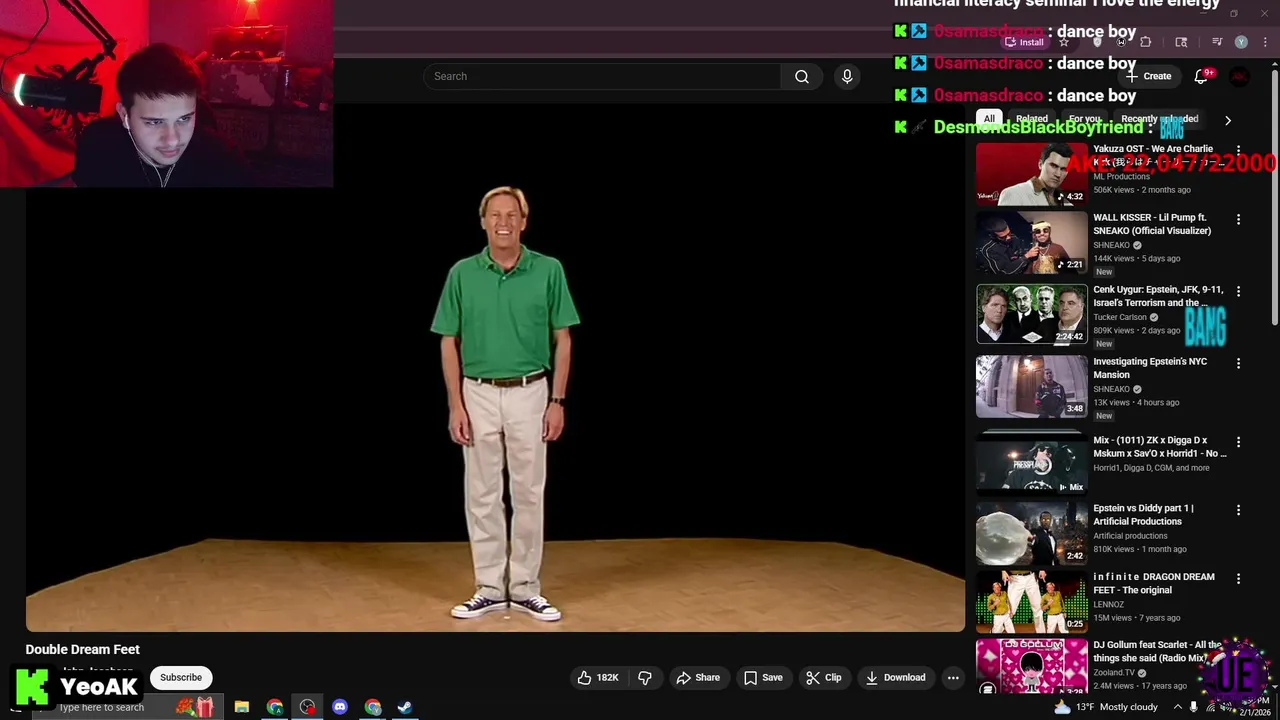Open YouTube notifications bell

pyautogui.click(x=1202, y=76)
